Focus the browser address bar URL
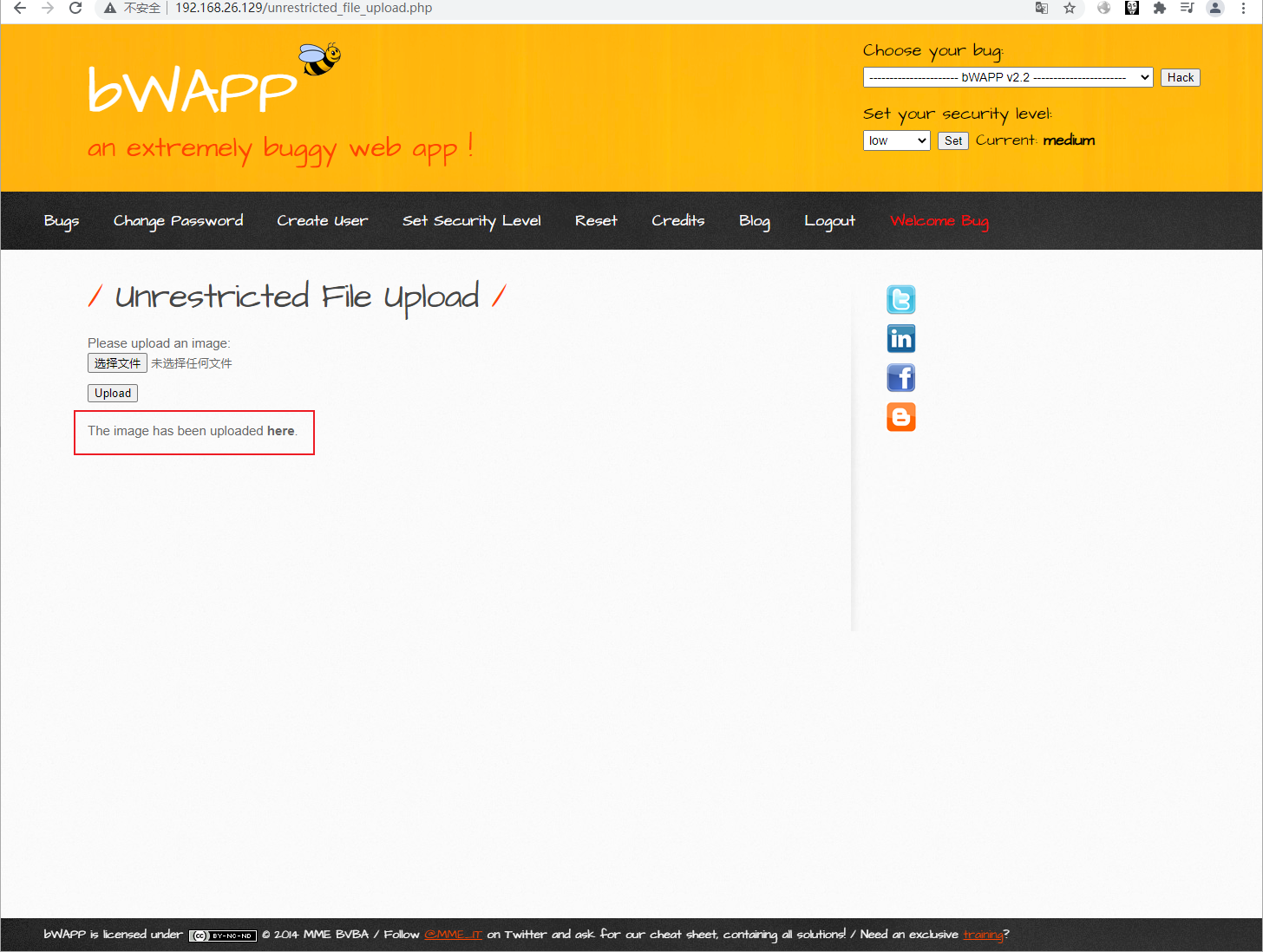 tap(304, 8)
